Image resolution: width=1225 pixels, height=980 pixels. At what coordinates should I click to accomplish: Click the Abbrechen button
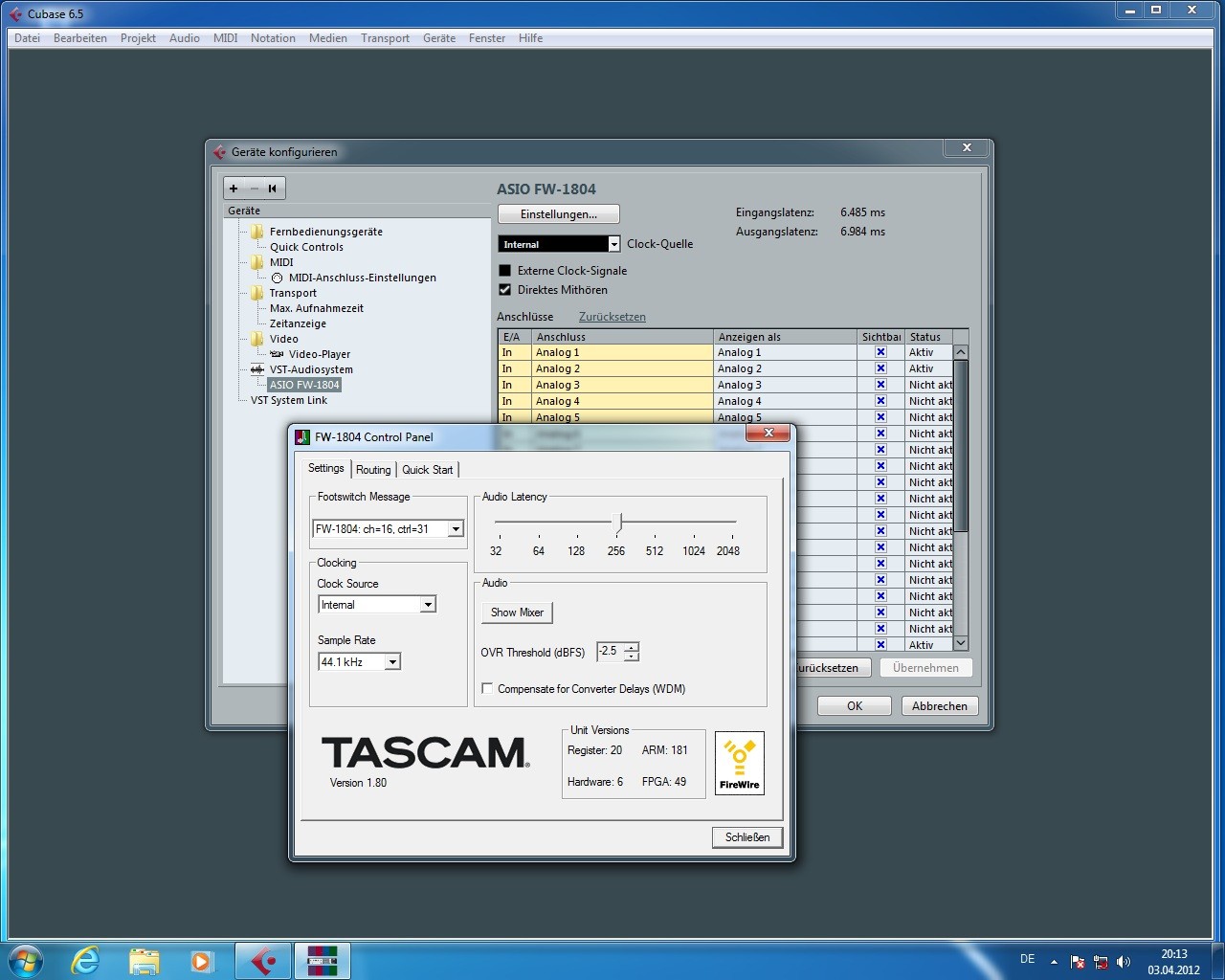[939, 706]
